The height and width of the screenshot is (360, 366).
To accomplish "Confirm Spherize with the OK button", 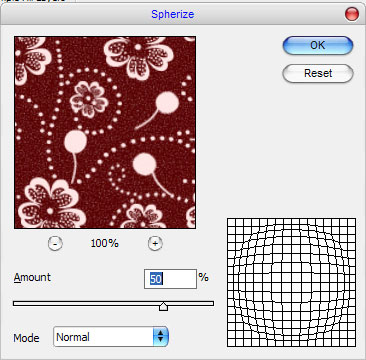I will (317, 45).
